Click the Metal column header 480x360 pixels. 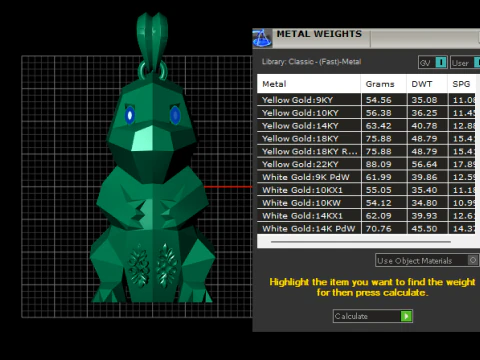pyautogui.click(x=309, y=84)
